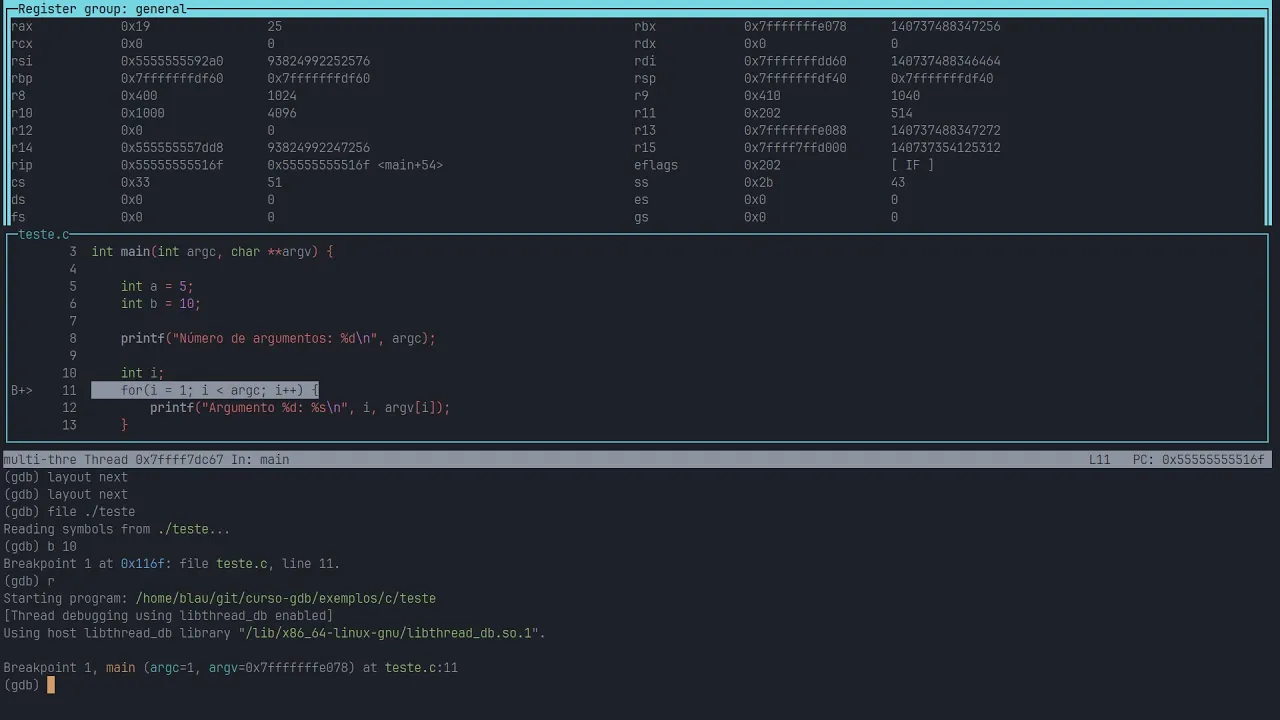The width and height of the screenshot is (1280, 720).
Task: Click '[Thread debugging using libthread_db enabled]' line
Action: click(x=168, y=616)
